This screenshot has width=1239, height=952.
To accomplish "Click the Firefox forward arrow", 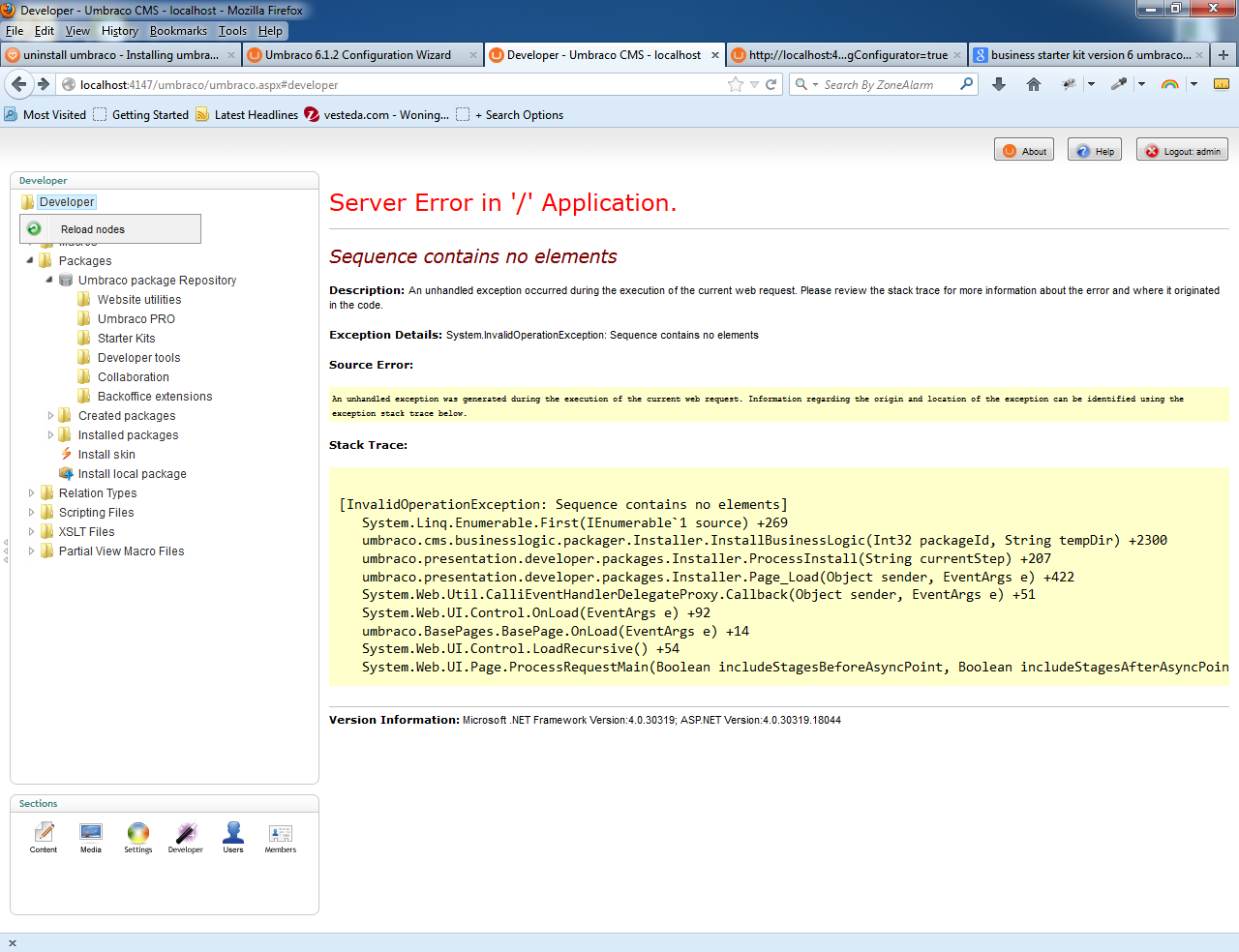I will coord(44,84).
